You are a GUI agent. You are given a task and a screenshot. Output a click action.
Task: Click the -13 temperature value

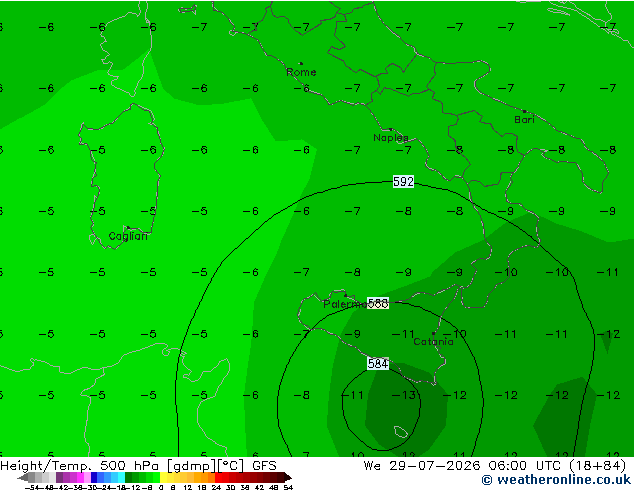404,395
